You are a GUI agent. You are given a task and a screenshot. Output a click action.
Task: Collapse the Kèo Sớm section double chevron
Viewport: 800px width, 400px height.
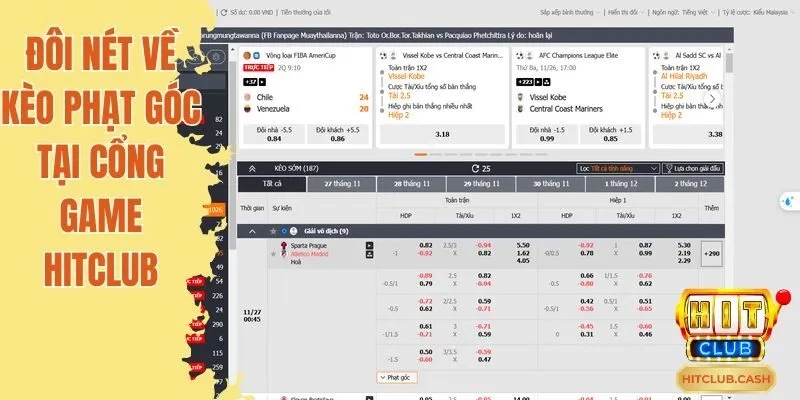click(252, 168)
